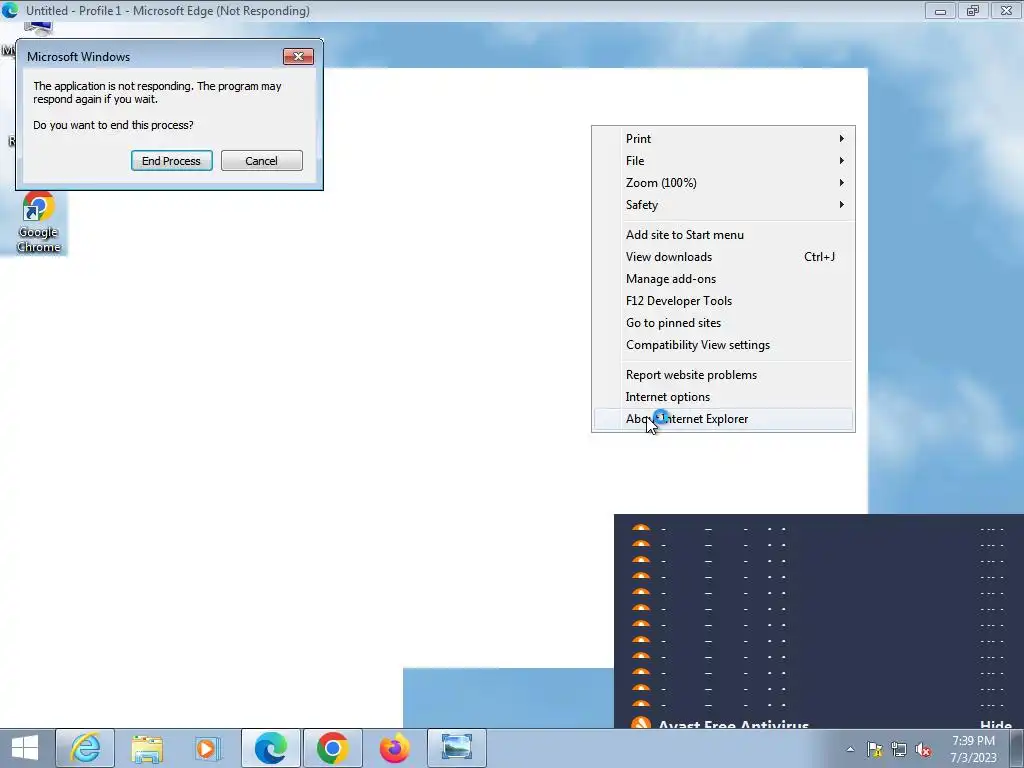Minimize the Microsoft Edge window
Screen dimensions: 1024x768
940,10
